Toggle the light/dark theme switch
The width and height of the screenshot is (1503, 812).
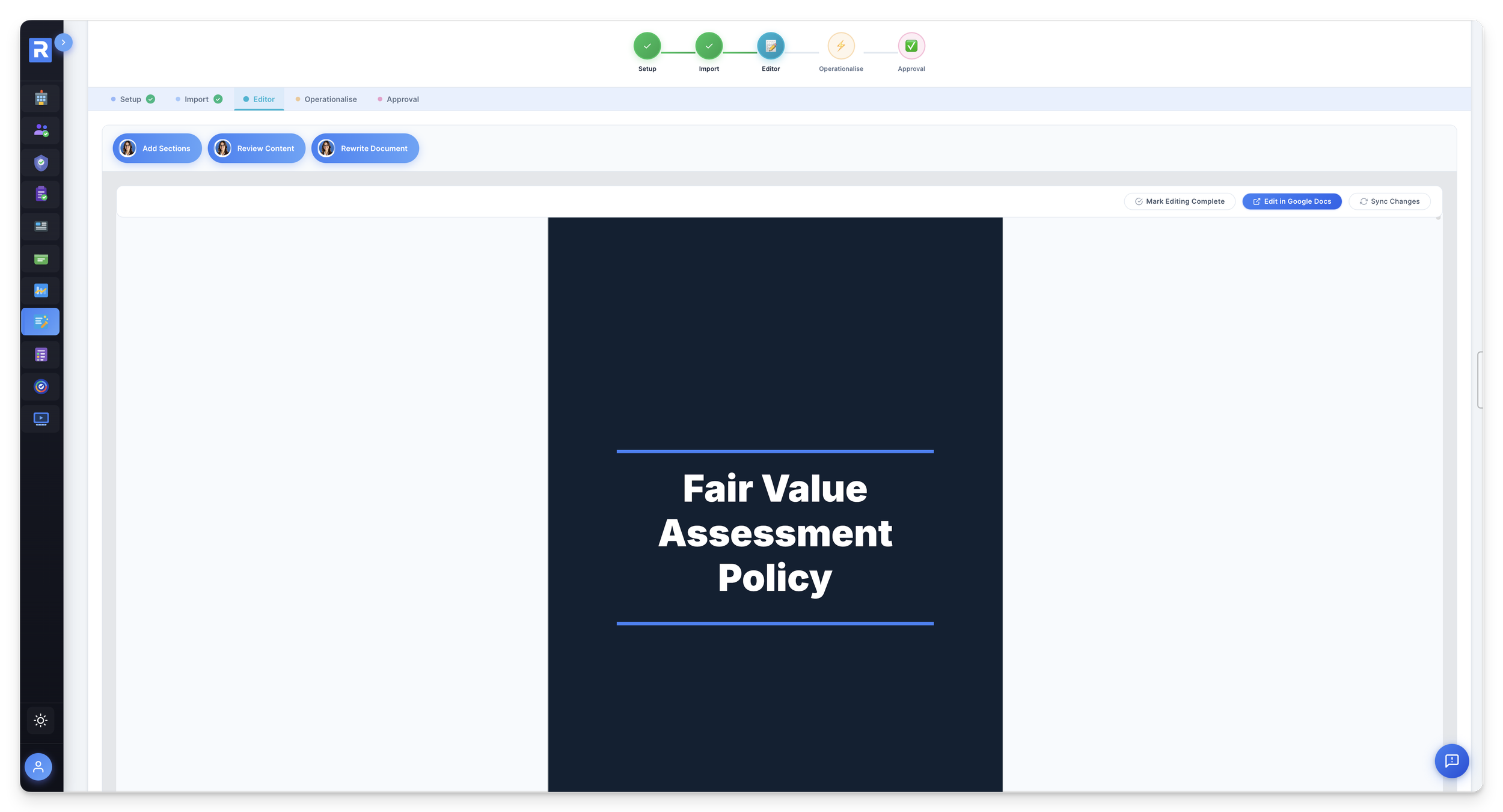[40, 720]
